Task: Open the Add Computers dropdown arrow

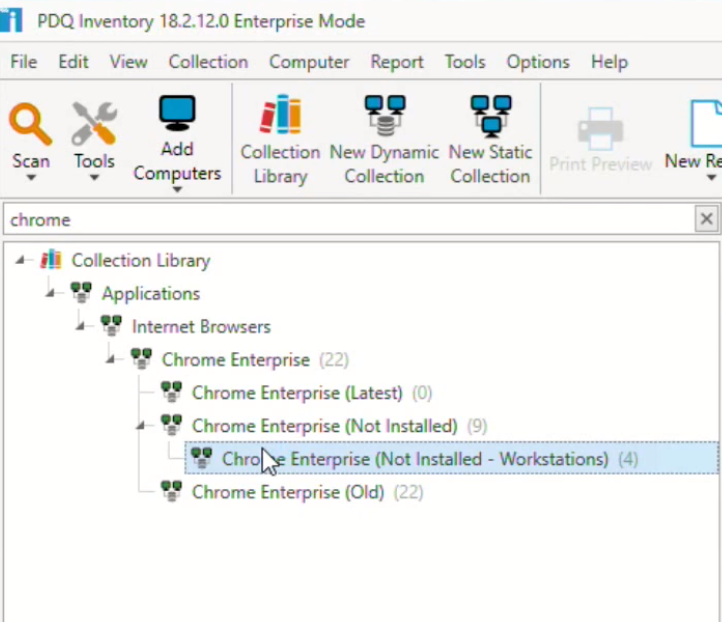Action: pos(177,189)
